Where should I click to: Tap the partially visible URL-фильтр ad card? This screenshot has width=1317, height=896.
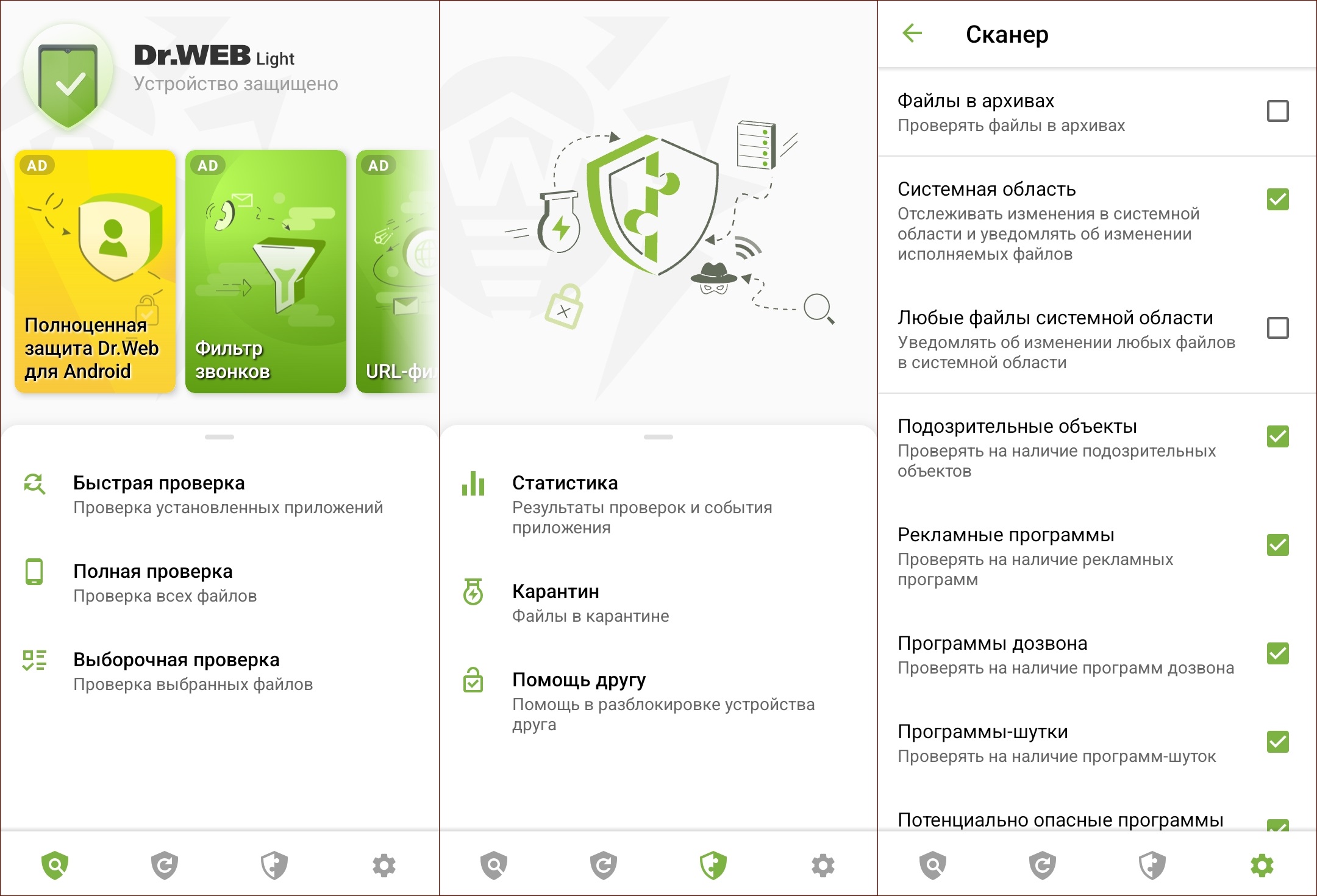(398, 271)
